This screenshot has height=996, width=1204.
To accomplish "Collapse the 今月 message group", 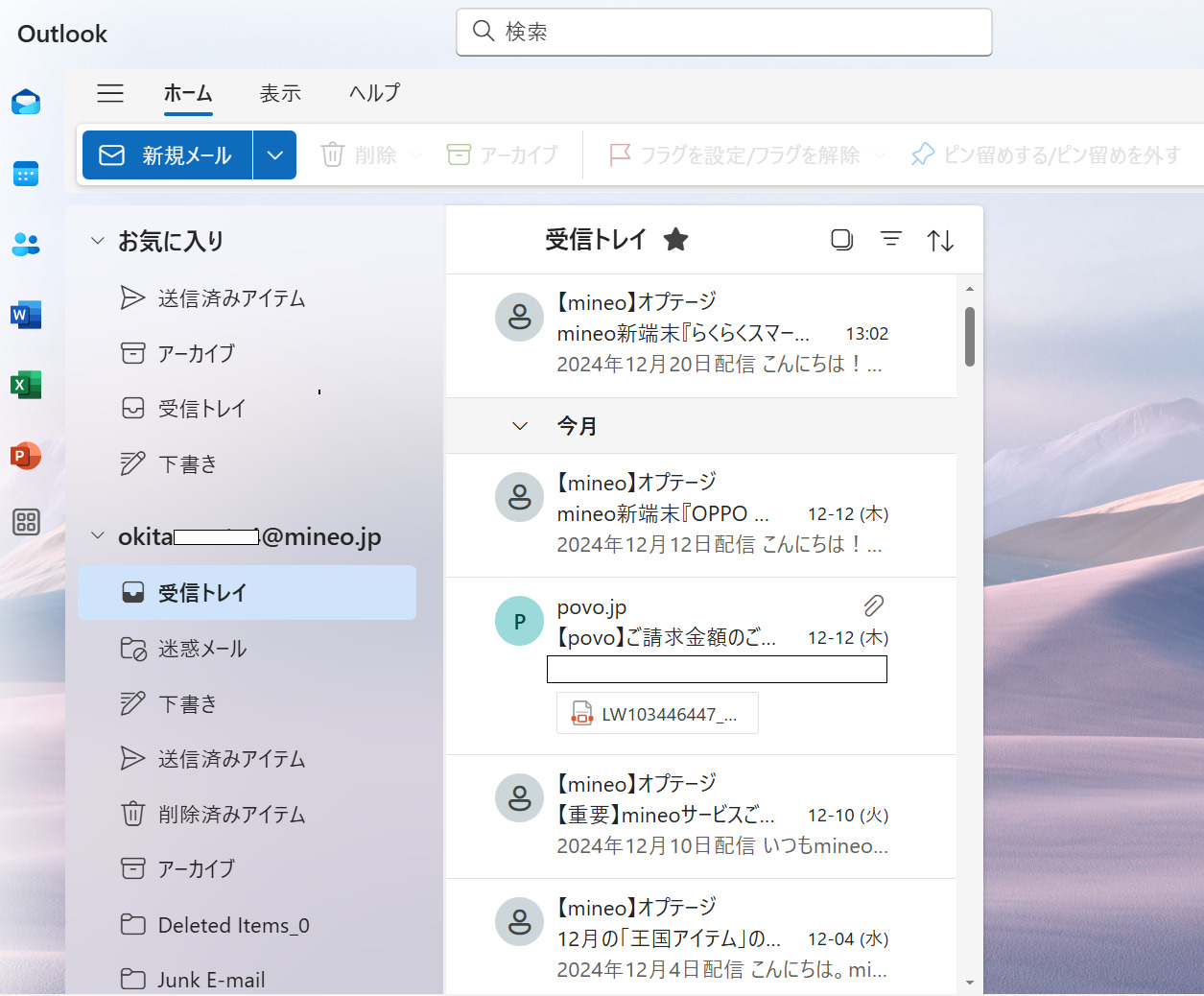I will pyautogui.click(x=520, y=426).
